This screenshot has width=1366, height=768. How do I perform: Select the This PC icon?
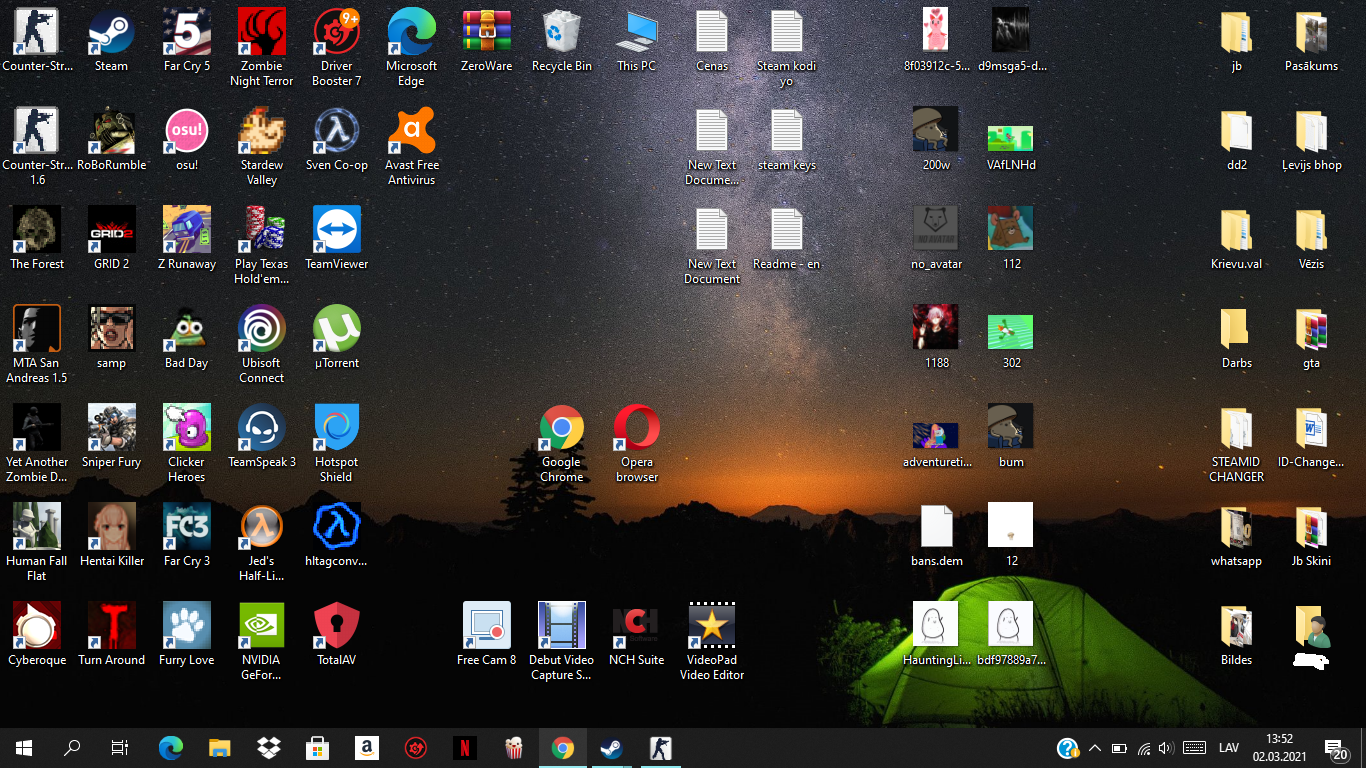click(637, 41)
